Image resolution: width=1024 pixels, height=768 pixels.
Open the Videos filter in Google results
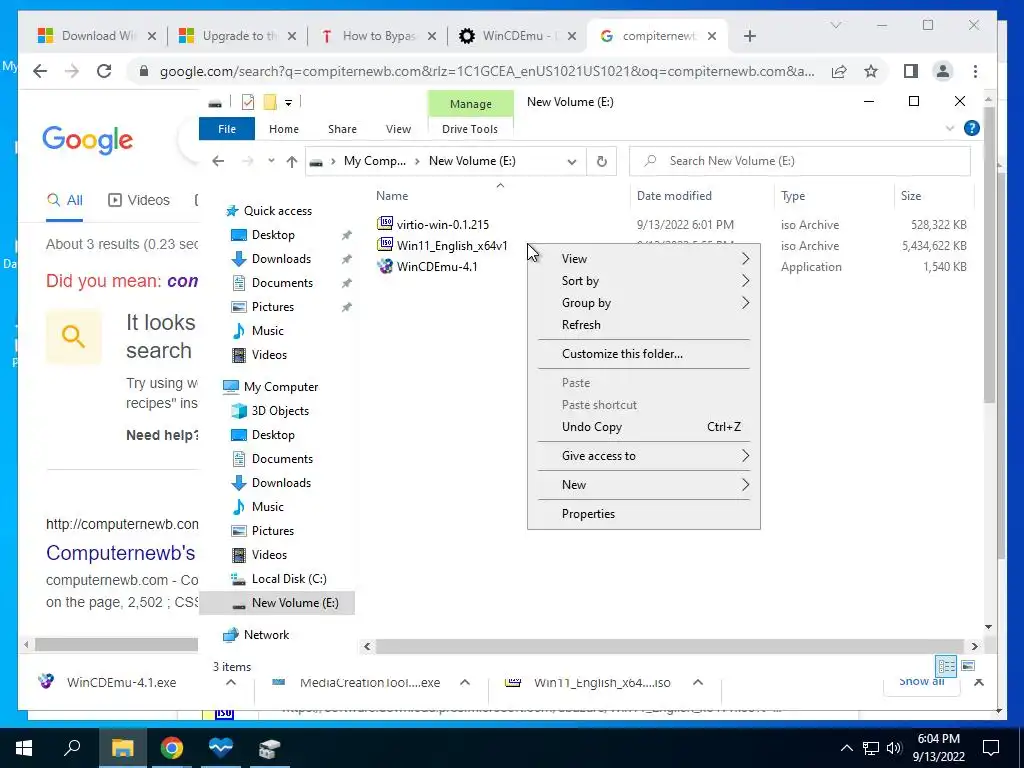(x=139, y=200)
